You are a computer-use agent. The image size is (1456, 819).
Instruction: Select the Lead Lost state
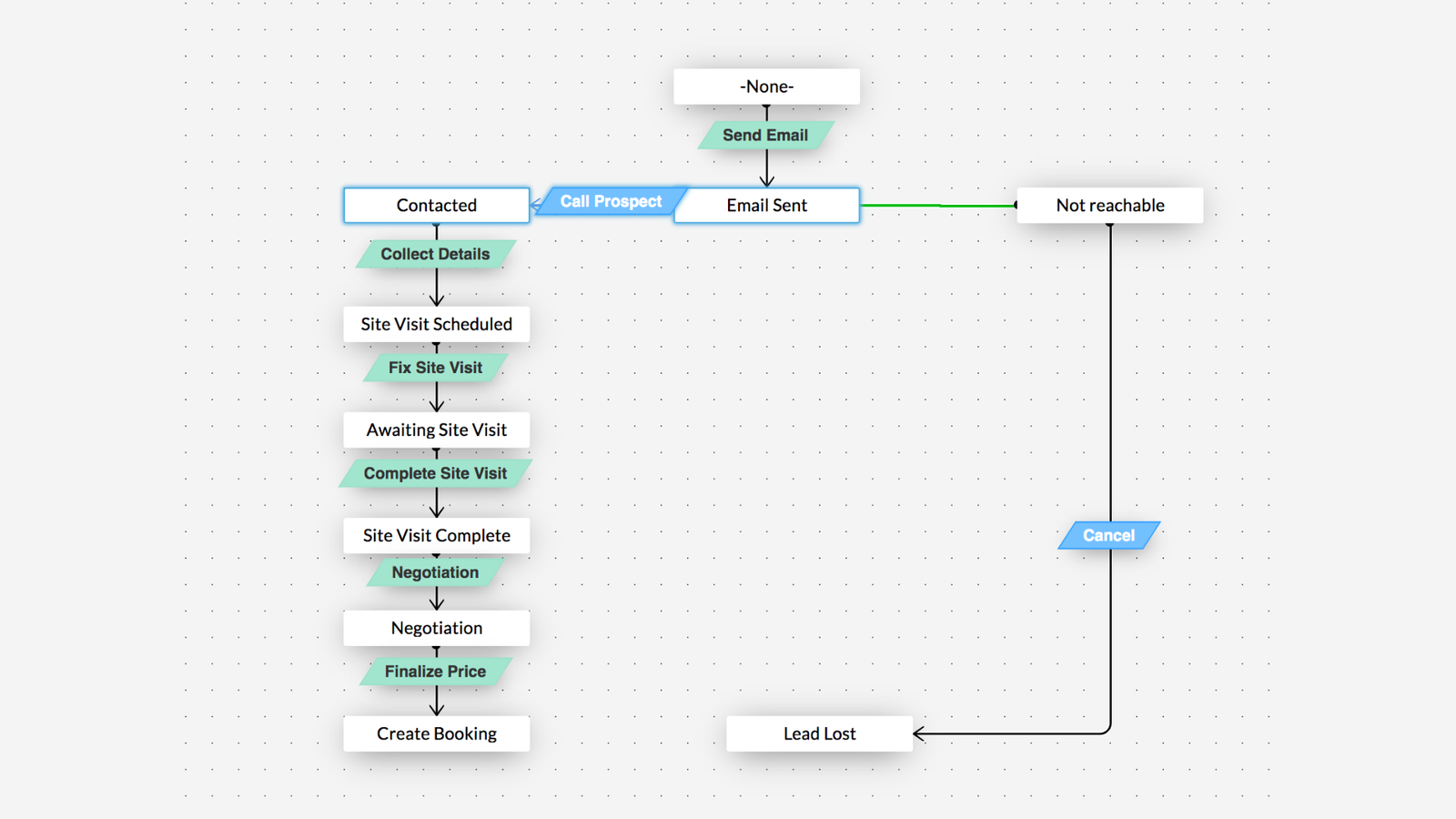coord(819,733)
